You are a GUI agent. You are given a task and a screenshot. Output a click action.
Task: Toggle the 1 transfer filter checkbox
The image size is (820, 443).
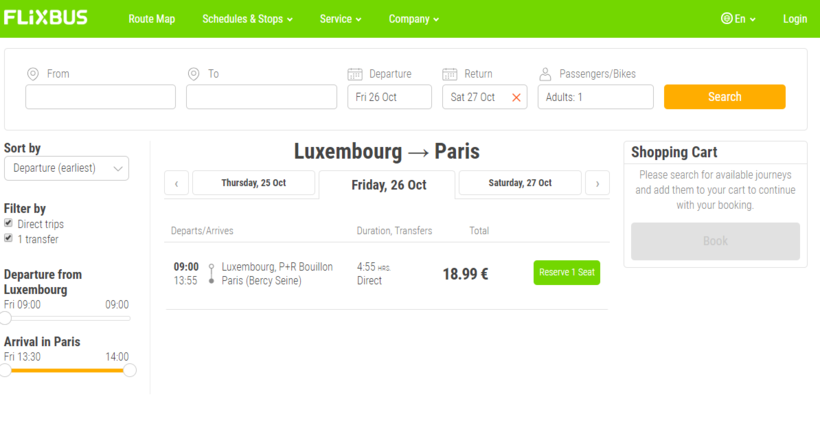(9, 238)
